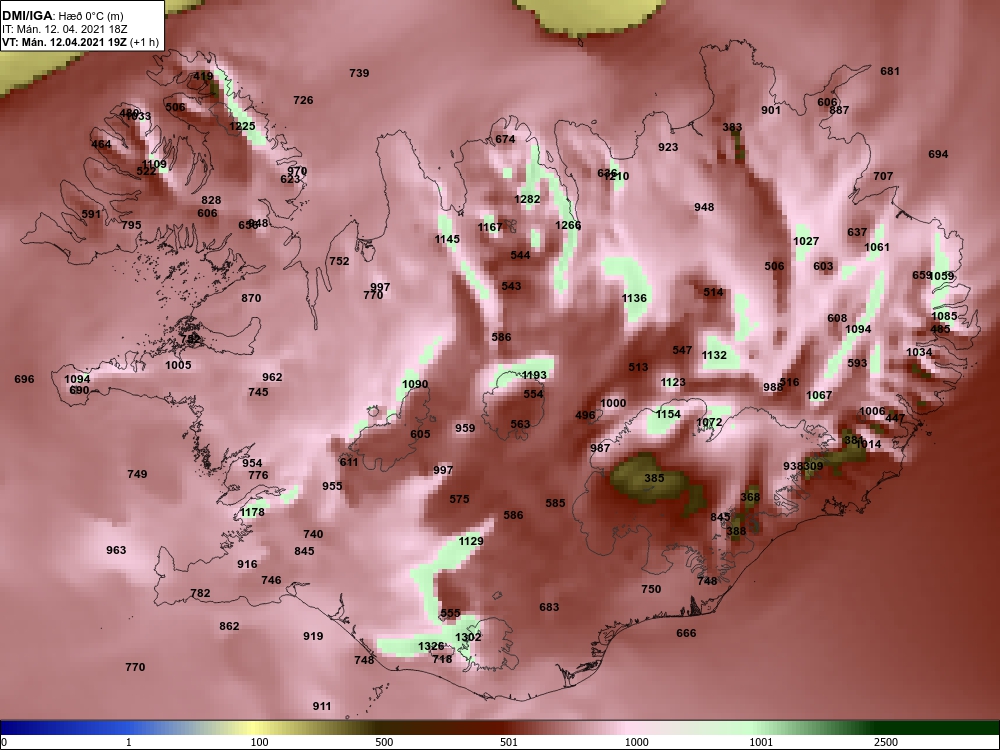Image resolution: width=1000 pixels, height=750 pixels.
Task: Click the map value 1154
Action: (x=668, y=415)
